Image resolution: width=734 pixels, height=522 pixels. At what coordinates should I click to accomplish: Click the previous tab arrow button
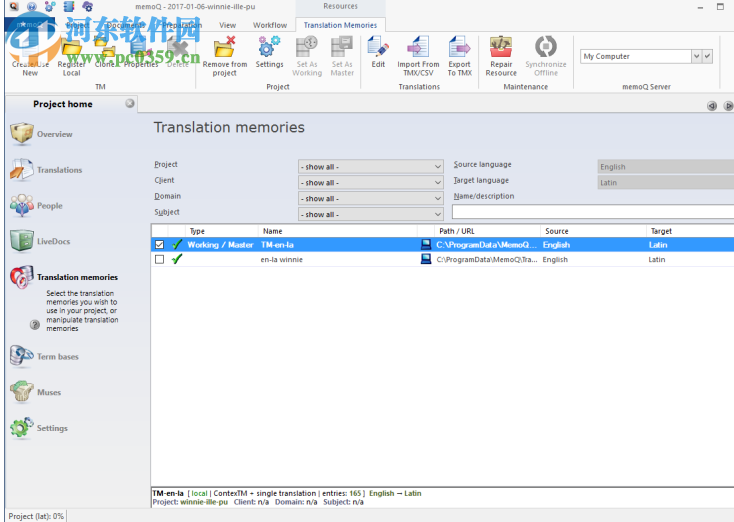(x=712, y=106)
